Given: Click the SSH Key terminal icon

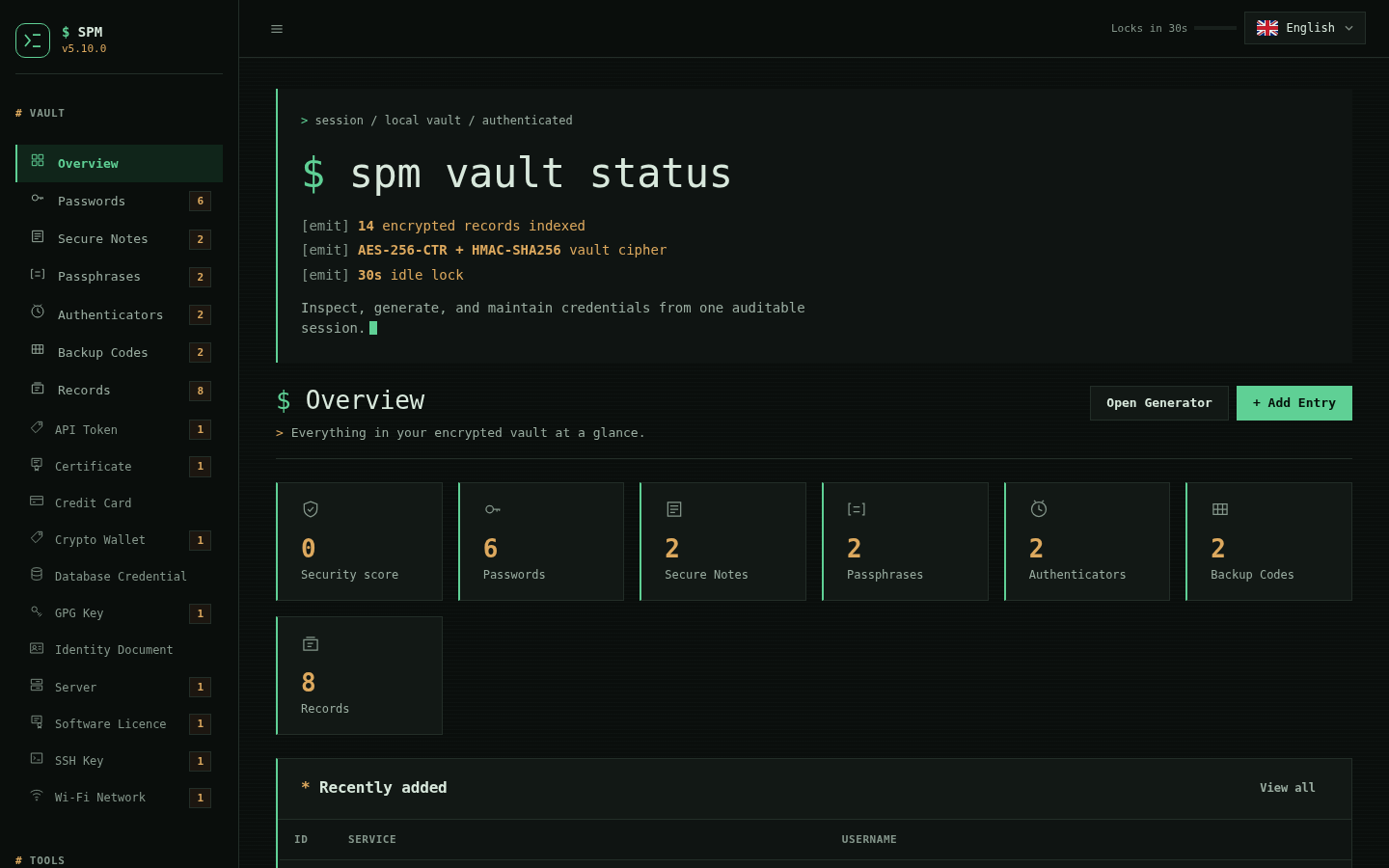Looking at the screenshot, I should [x=37, y=758].
